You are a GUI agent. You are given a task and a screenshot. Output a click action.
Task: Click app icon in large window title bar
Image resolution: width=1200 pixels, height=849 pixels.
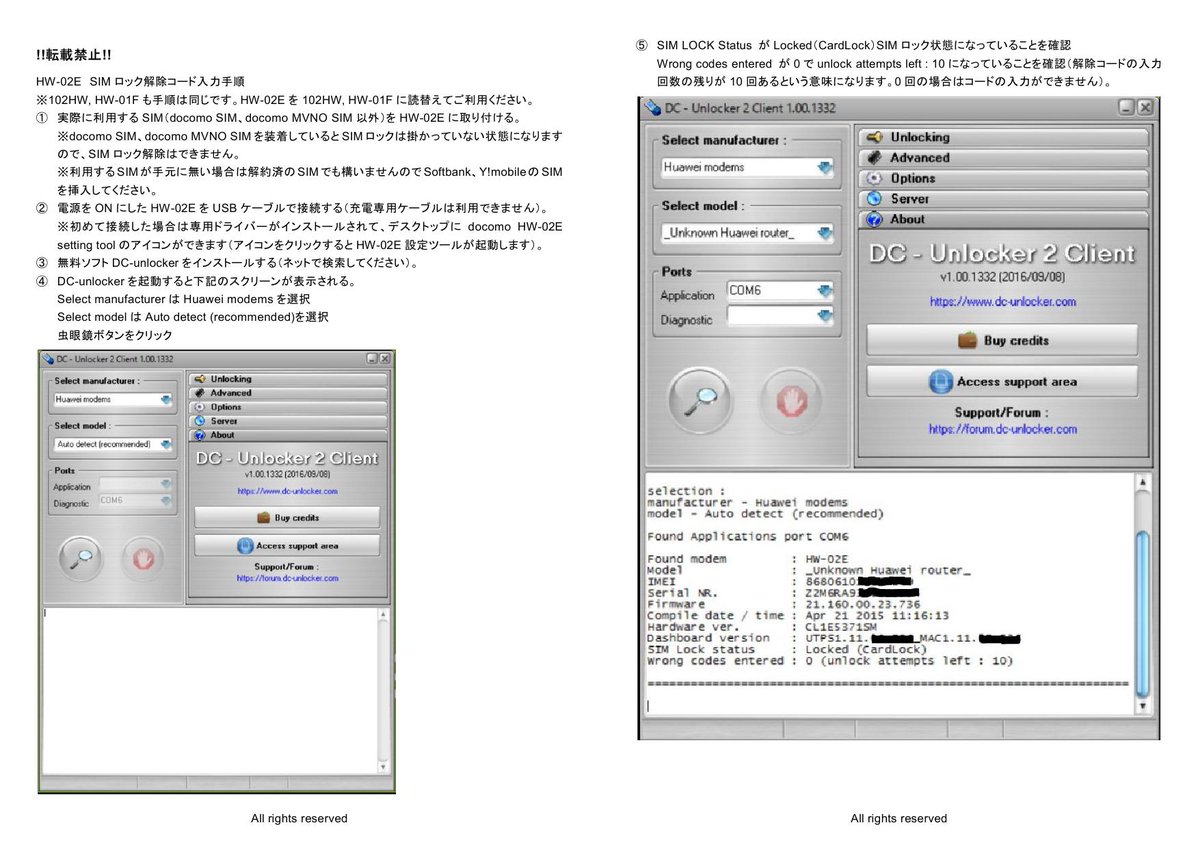[653, 107]
